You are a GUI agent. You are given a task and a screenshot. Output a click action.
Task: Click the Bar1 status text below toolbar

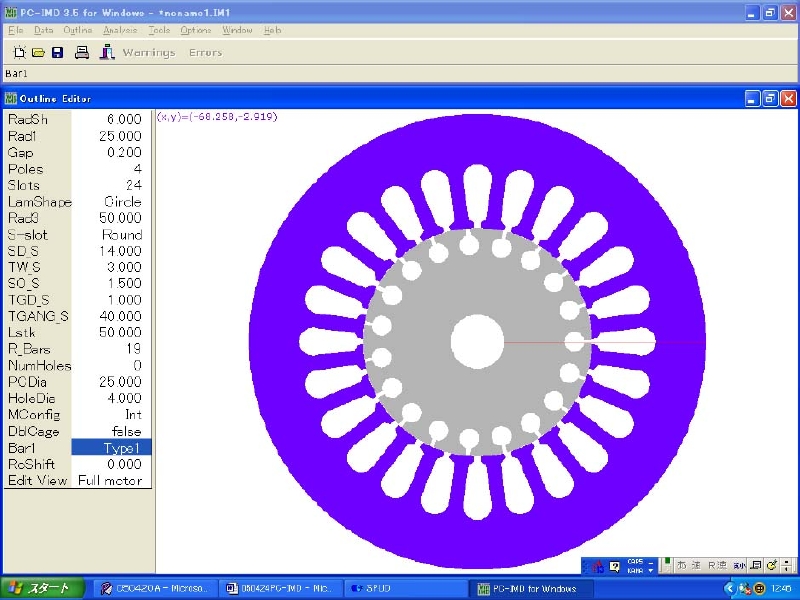(x=16, y=73)
